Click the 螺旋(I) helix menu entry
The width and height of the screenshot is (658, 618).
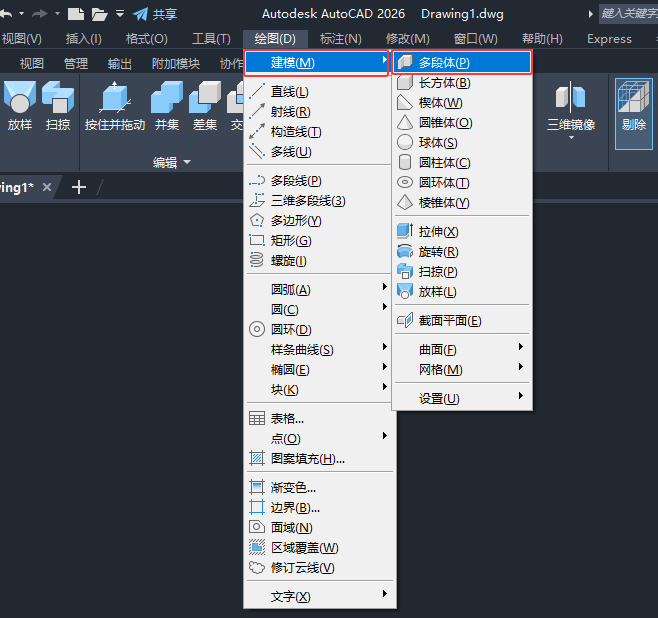click(319, 261)
